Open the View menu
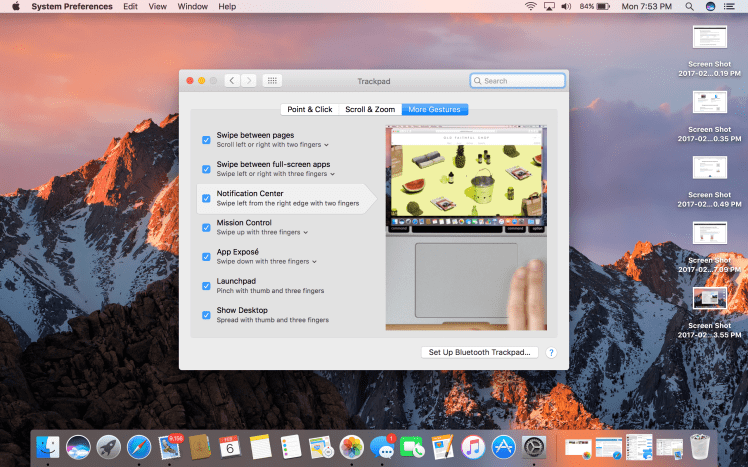This screenshot has width=748, height=467. coord(158,6)
